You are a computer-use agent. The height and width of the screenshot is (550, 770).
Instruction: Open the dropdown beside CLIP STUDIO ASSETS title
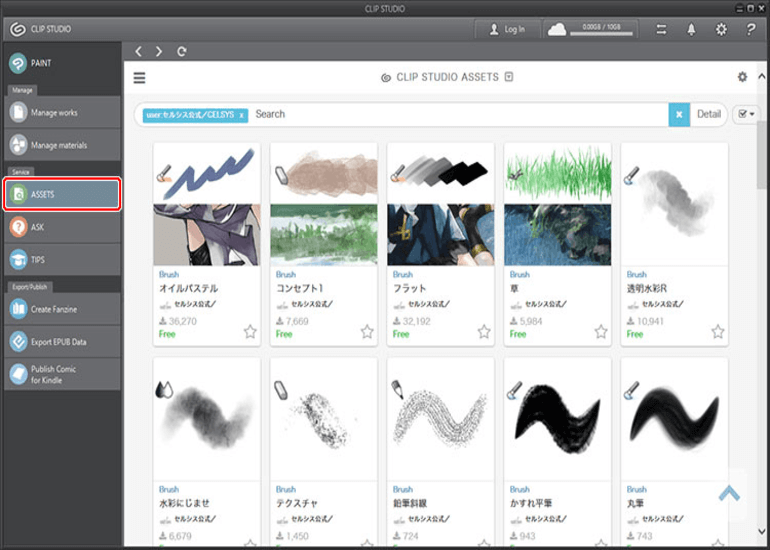509,77
